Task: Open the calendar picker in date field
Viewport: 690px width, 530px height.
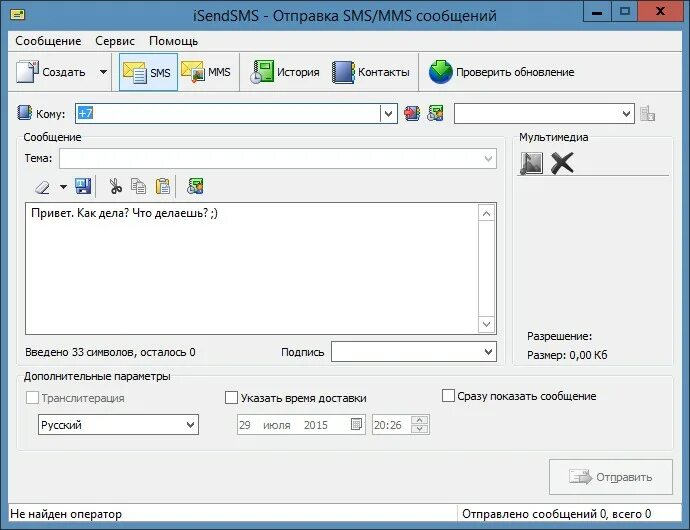Action: (x=356, y=424)
